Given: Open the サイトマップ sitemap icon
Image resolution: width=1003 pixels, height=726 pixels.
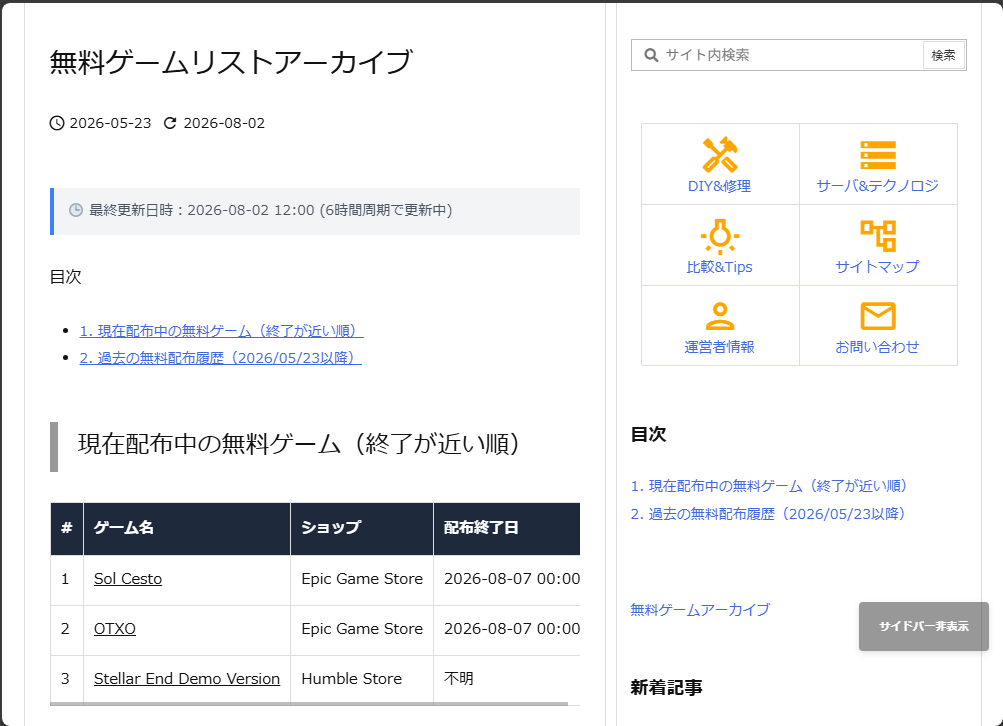Looking at the screenshot, I should pyautogui.click(x=878, y=236).
